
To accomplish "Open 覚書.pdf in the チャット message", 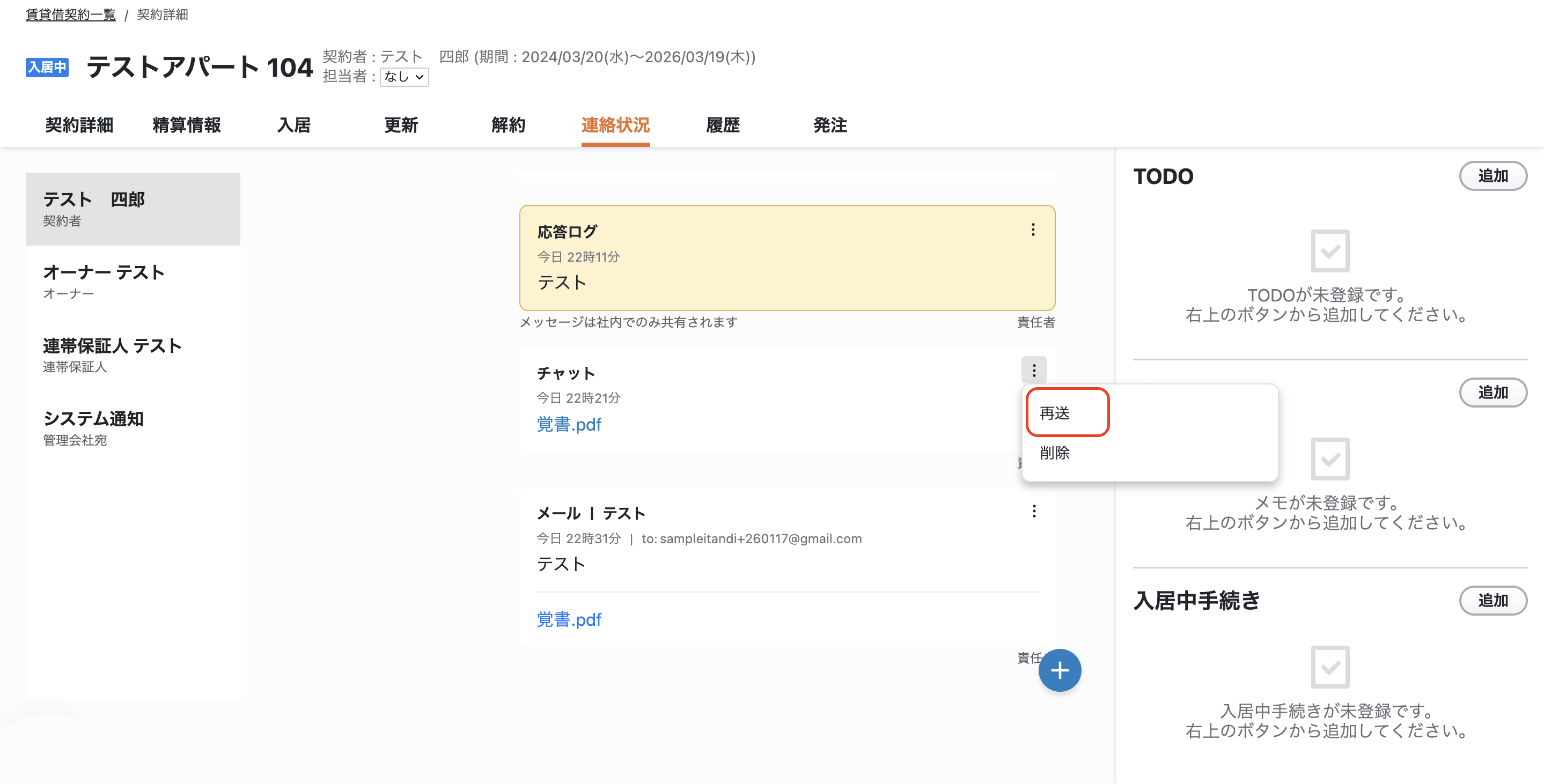I will click(569, 425).
